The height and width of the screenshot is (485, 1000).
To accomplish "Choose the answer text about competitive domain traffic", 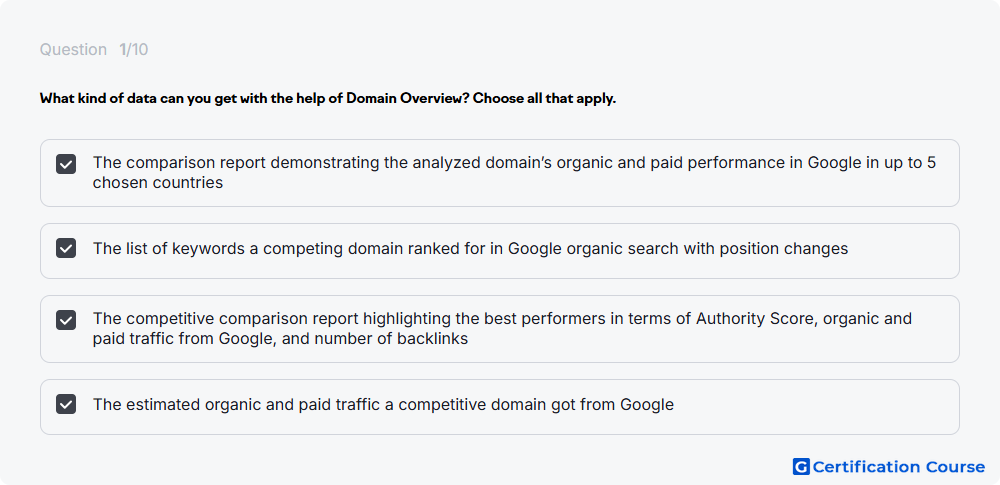I will pyautogui.click(x=383, y=404).
